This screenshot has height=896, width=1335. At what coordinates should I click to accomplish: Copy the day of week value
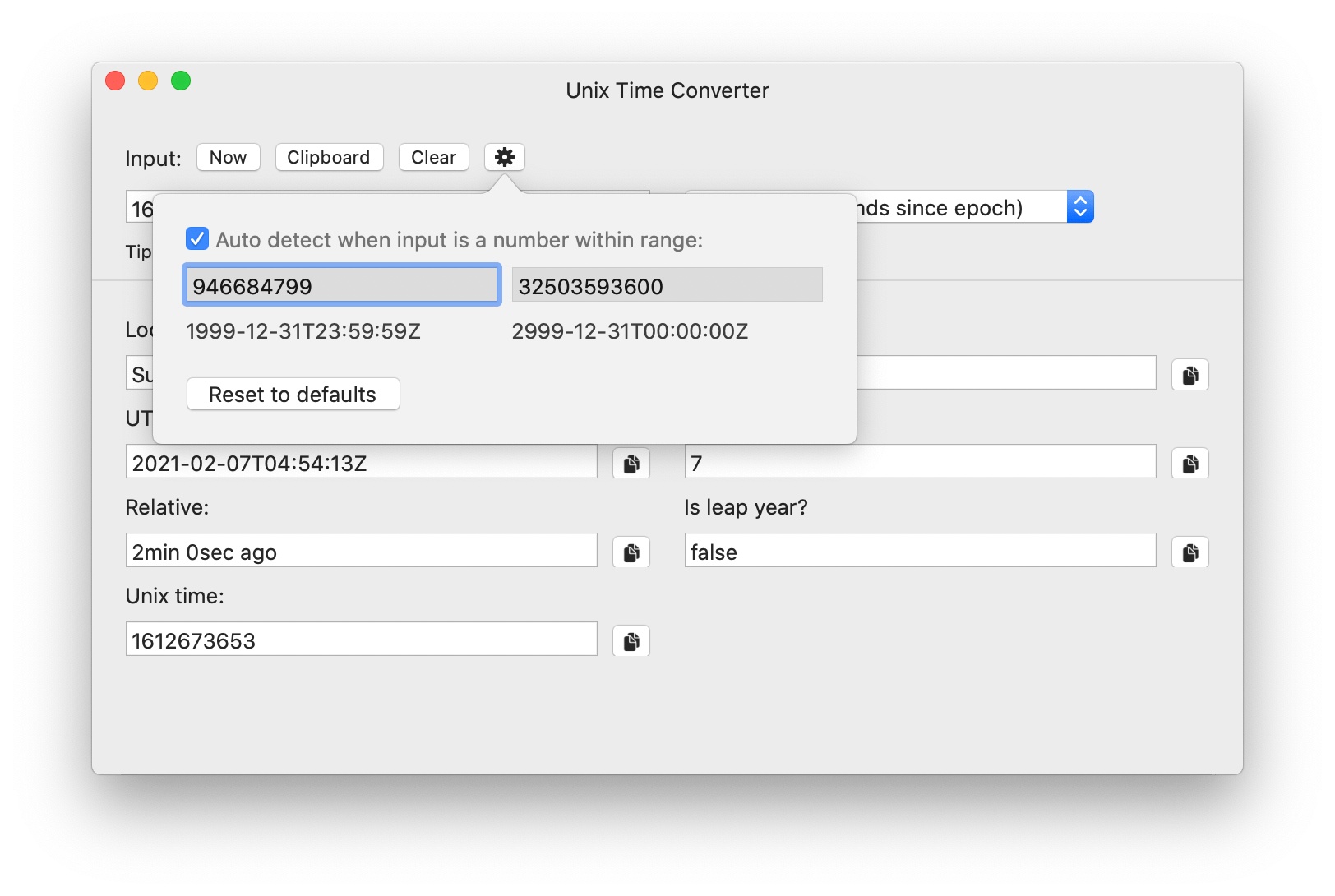[1189, 463]
